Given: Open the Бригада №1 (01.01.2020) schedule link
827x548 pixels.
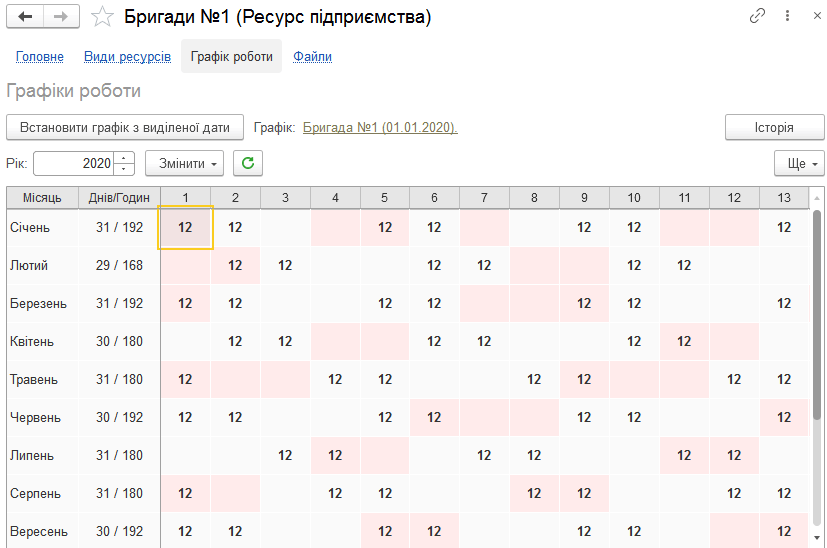Looking at the screenshot, I should point(380,127).
